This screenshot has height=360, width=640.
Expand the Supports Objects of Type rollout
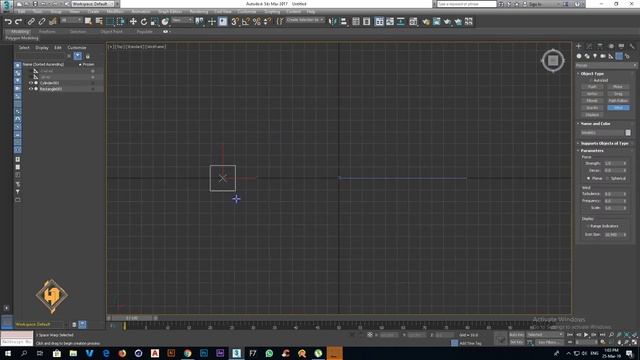(x=605, y=143)
